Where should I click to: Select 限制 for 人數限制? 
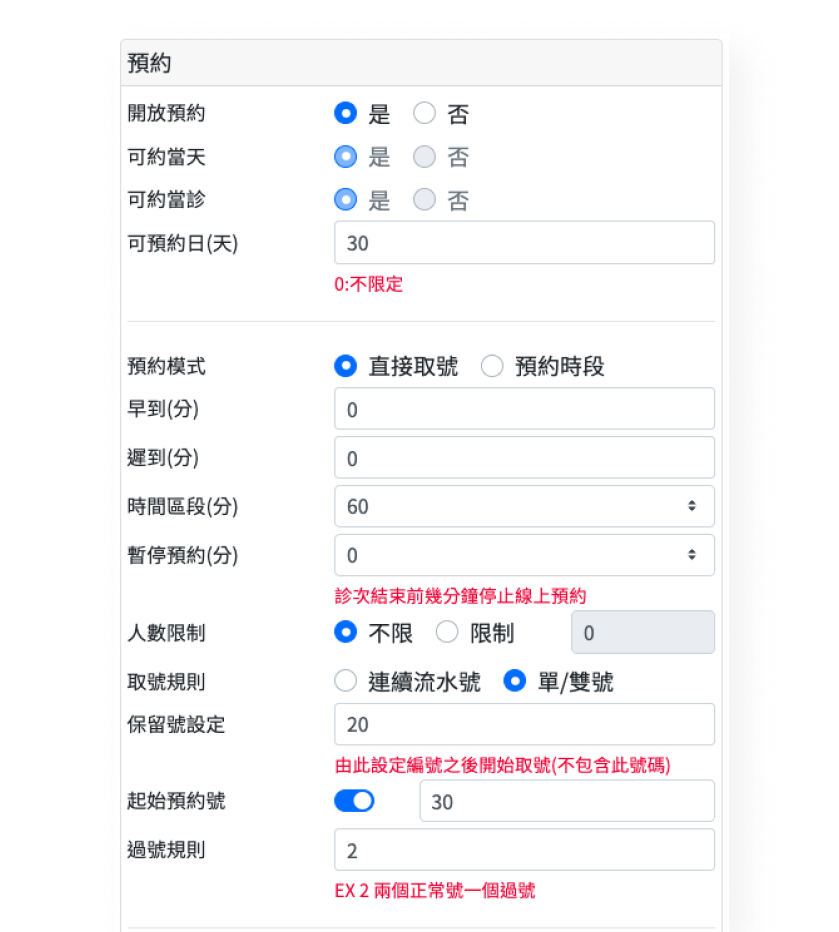click(x=447, y=632)
